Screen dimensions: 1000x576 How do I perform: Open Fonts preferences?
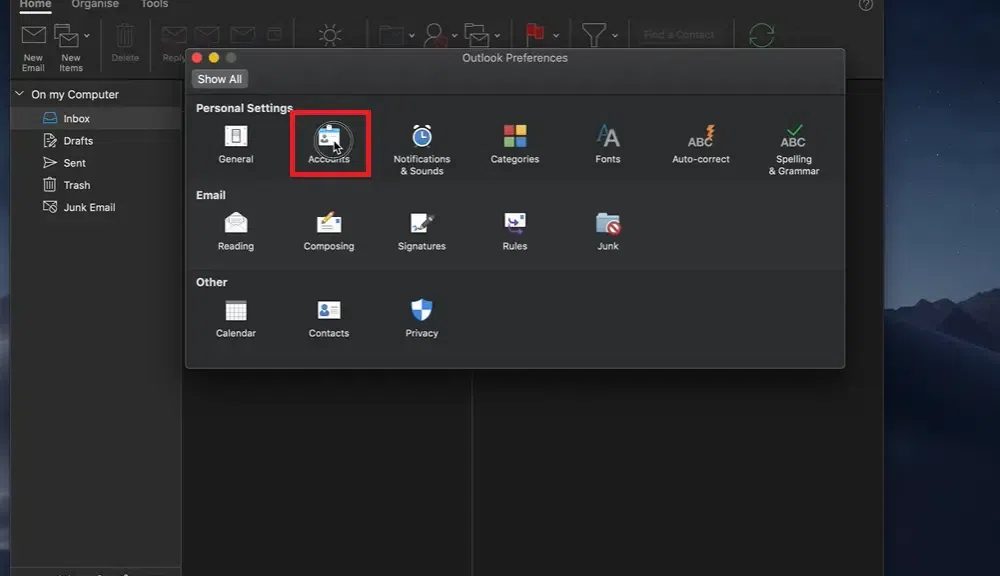607,144
